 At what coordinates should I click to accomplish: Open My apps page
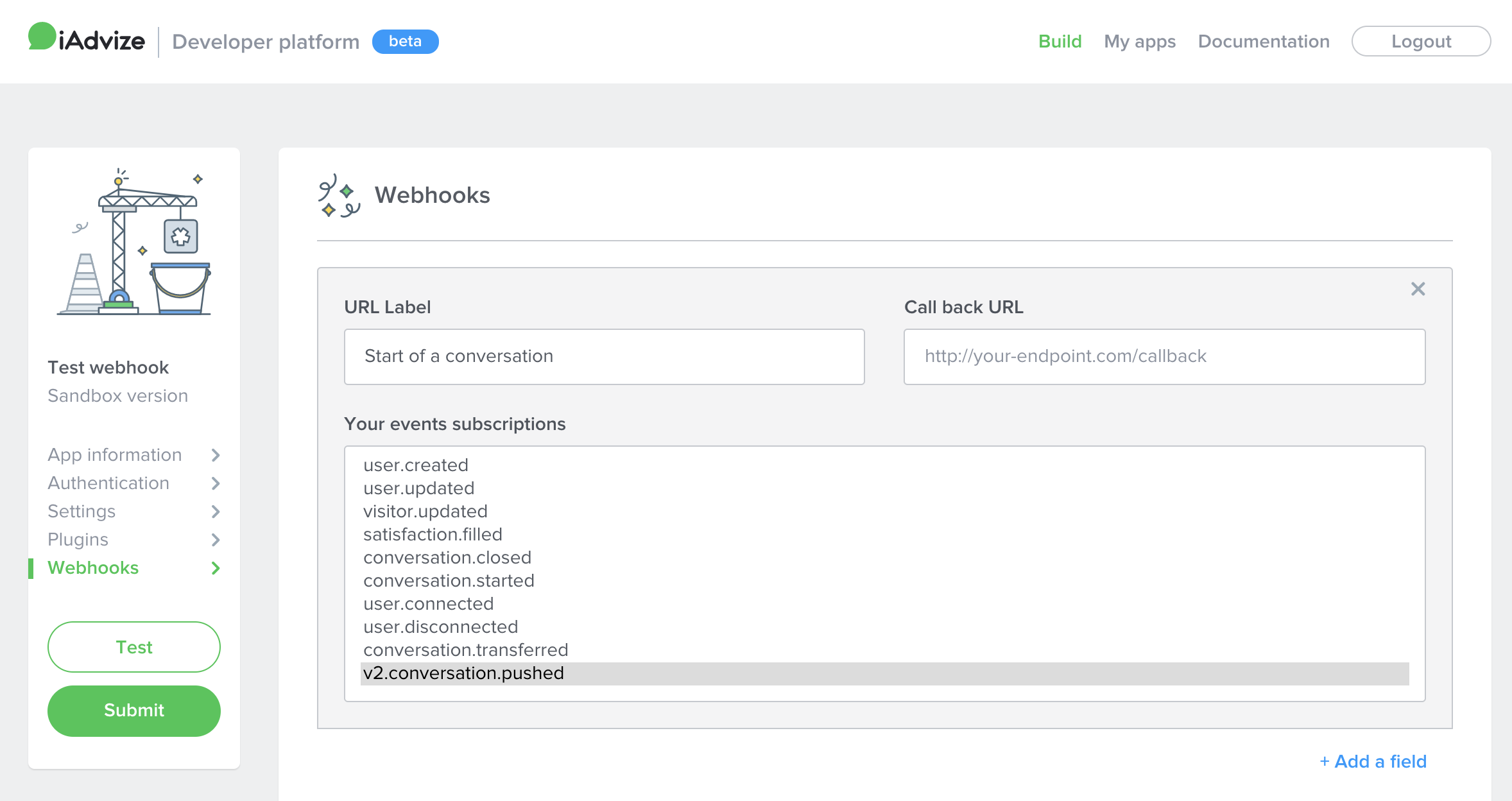(1140, 42)
